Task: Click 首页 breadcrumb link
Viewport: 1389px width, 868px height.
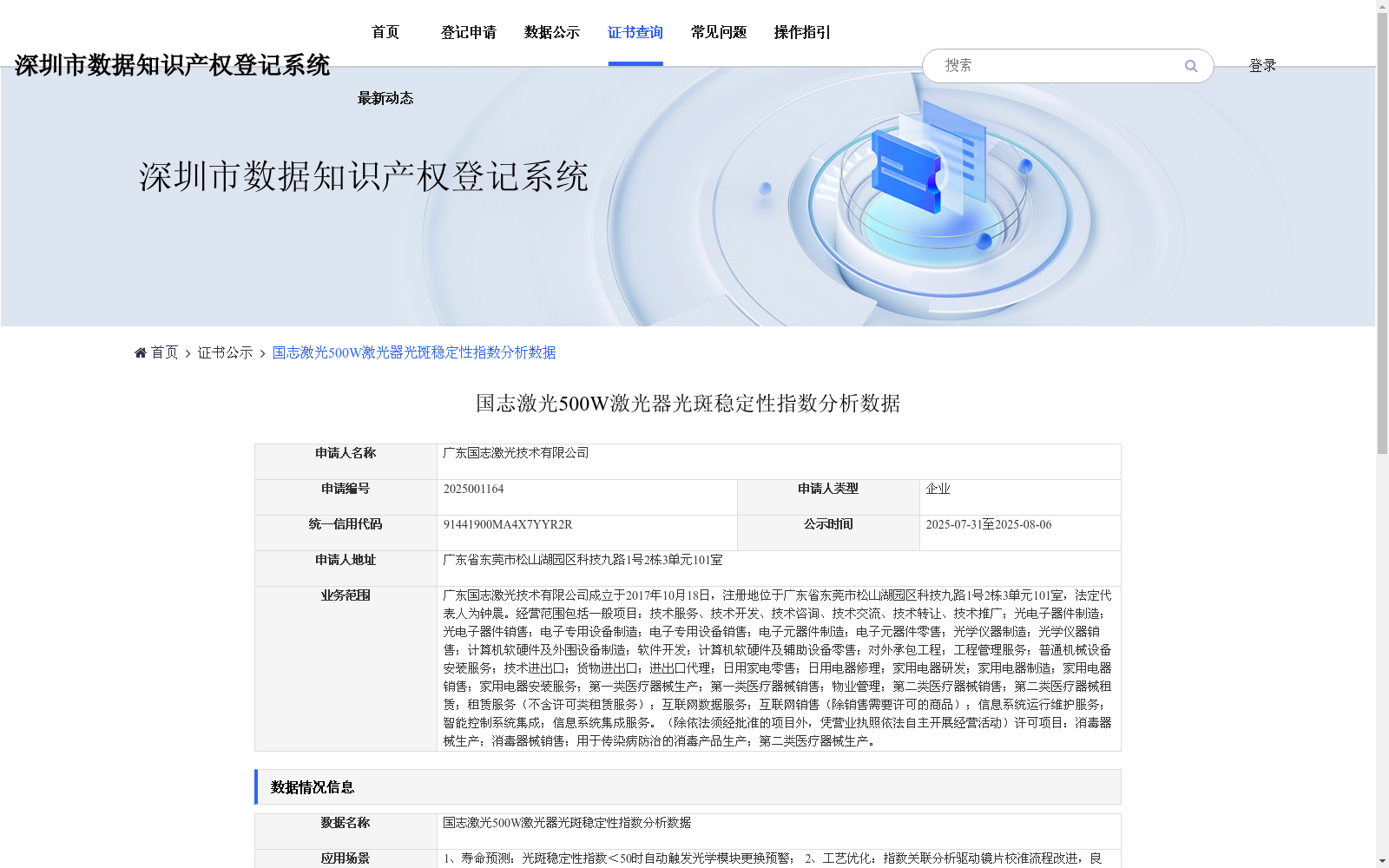Action: pos(164,352)
